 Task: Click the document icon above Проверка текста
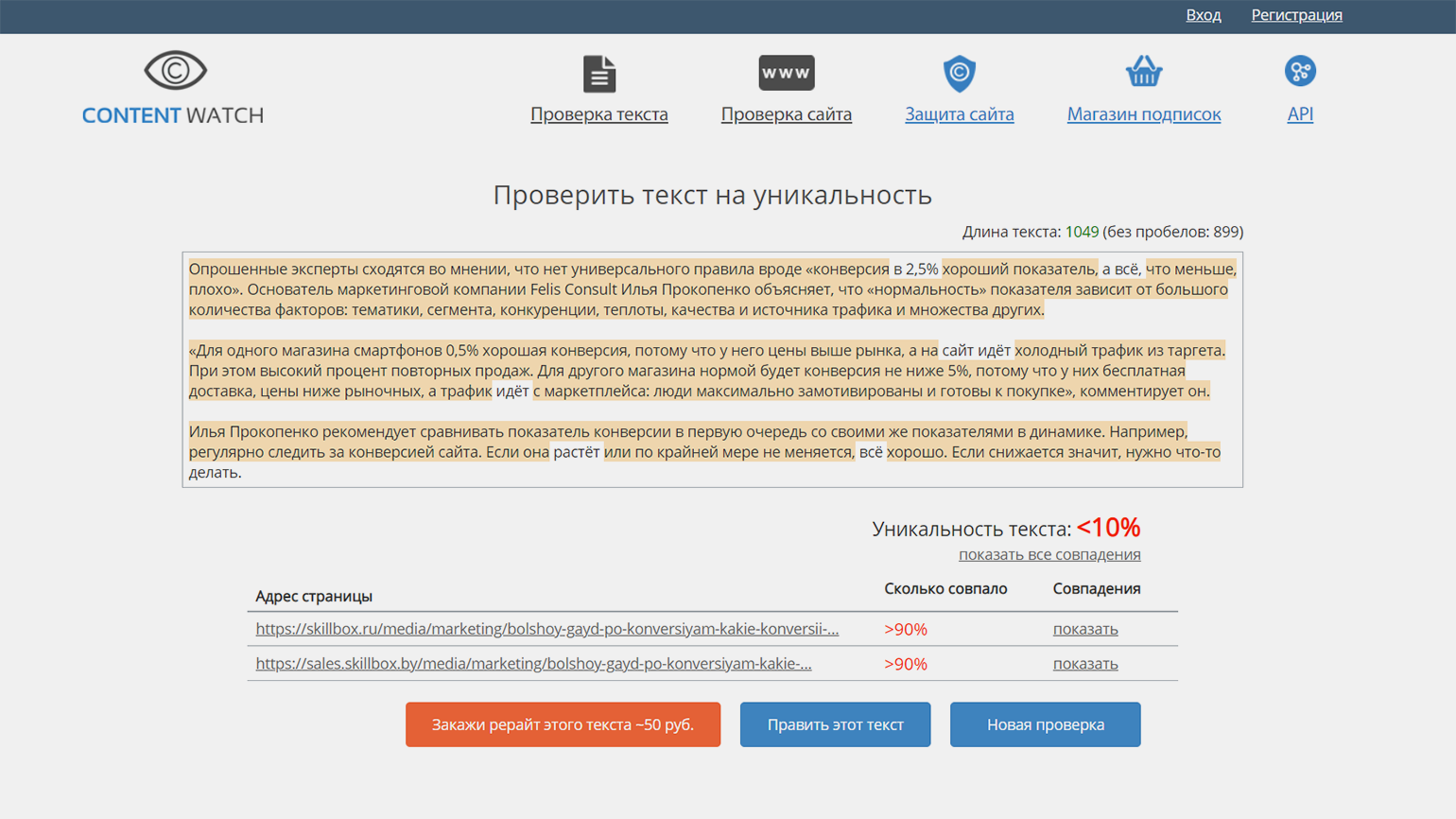pos(598,74)
